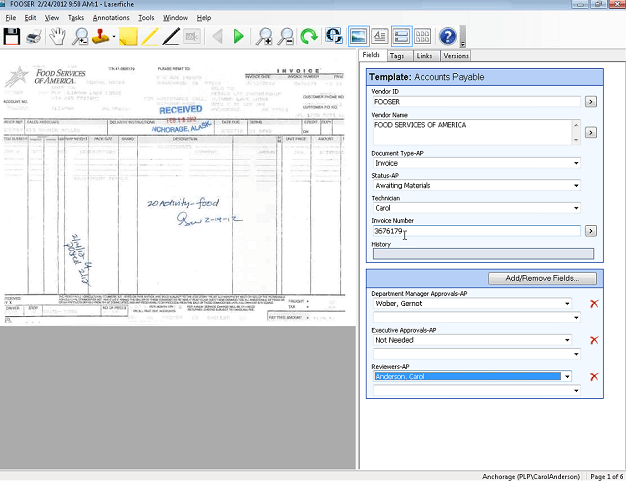
Task: Open the Annotations menu
Action: (111, 18)
